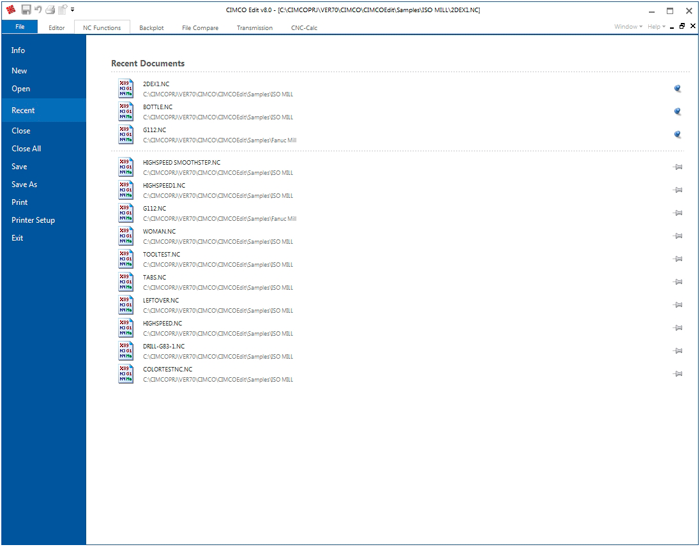700x547 pixels.
Task: Open recent file name BOTTLE.NC
Action: [x=158, y=107]
